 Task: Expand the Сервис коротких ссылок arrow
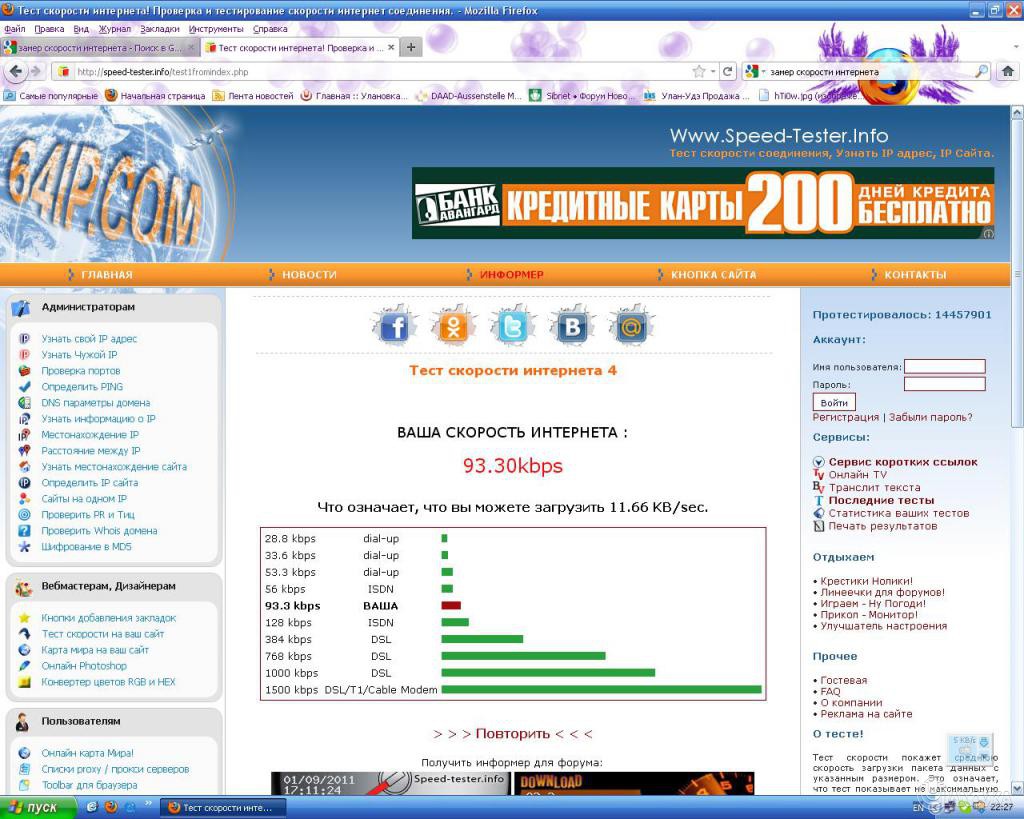coord(819,462)
